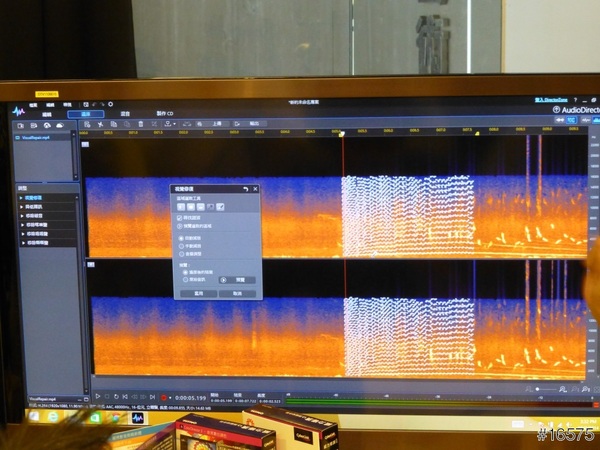
Task: Click the zoom in magnifier at bottom right
Action: click(562, 389)
